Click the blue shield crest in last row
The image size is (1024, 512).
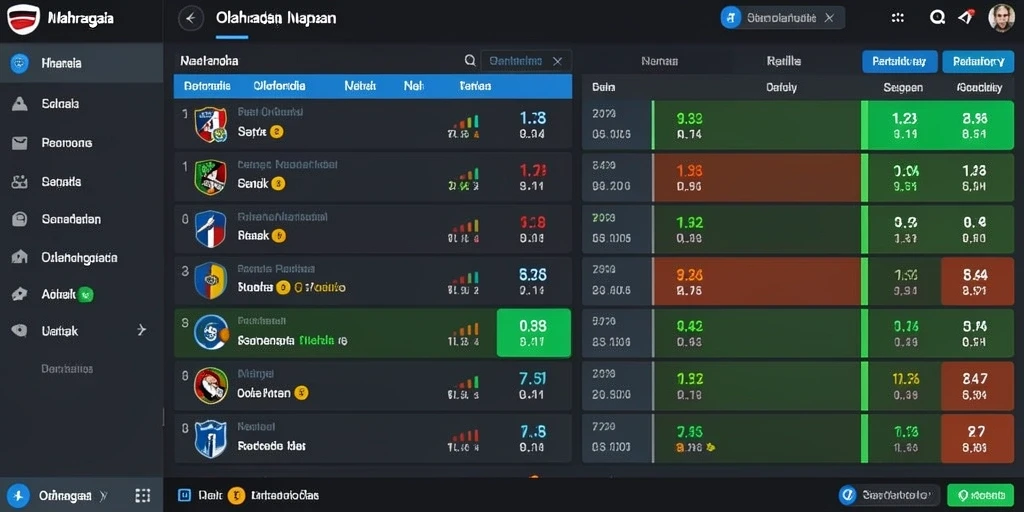coord(210,438)
